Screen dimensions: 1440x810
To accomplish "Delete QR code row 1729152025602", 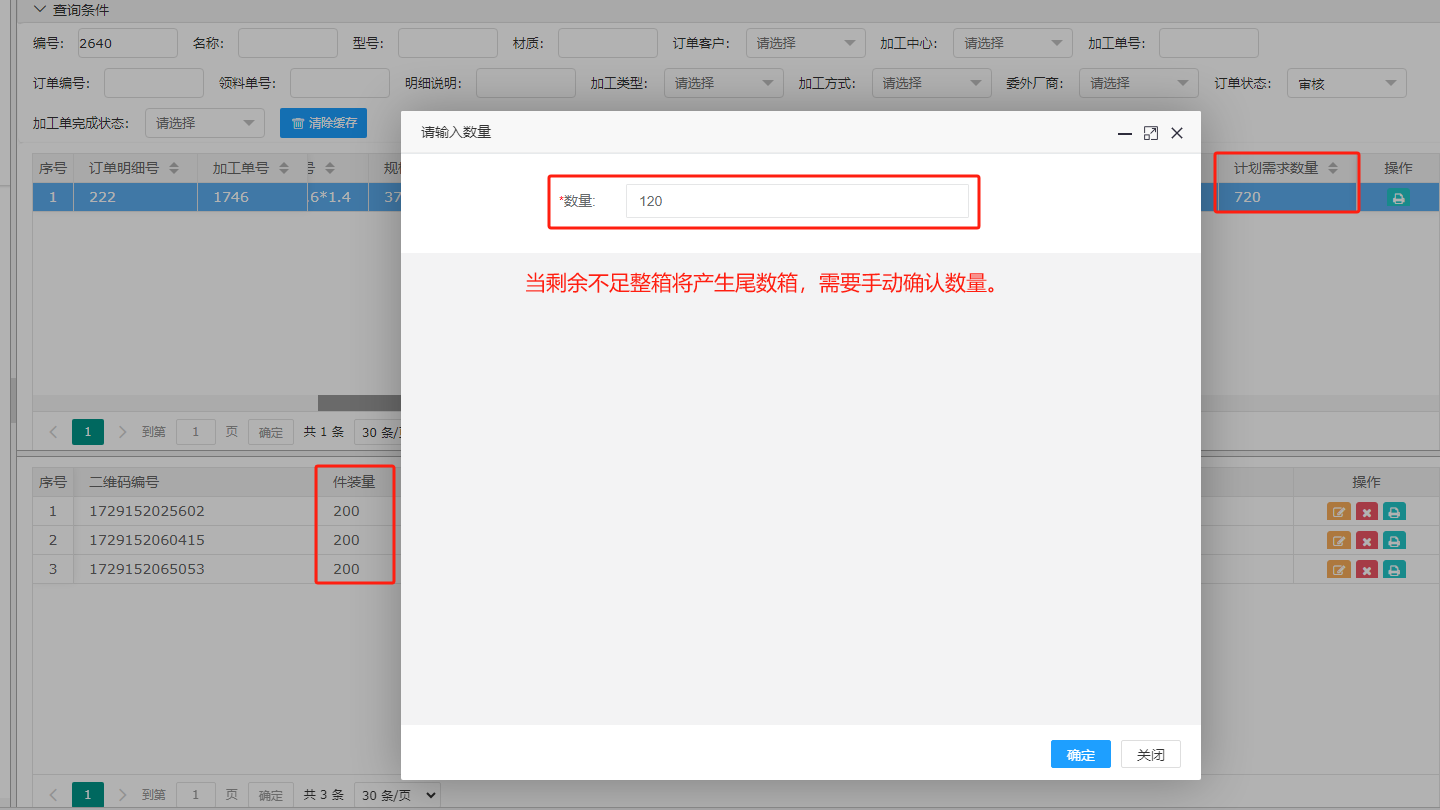I will [x=1366, y=512].
